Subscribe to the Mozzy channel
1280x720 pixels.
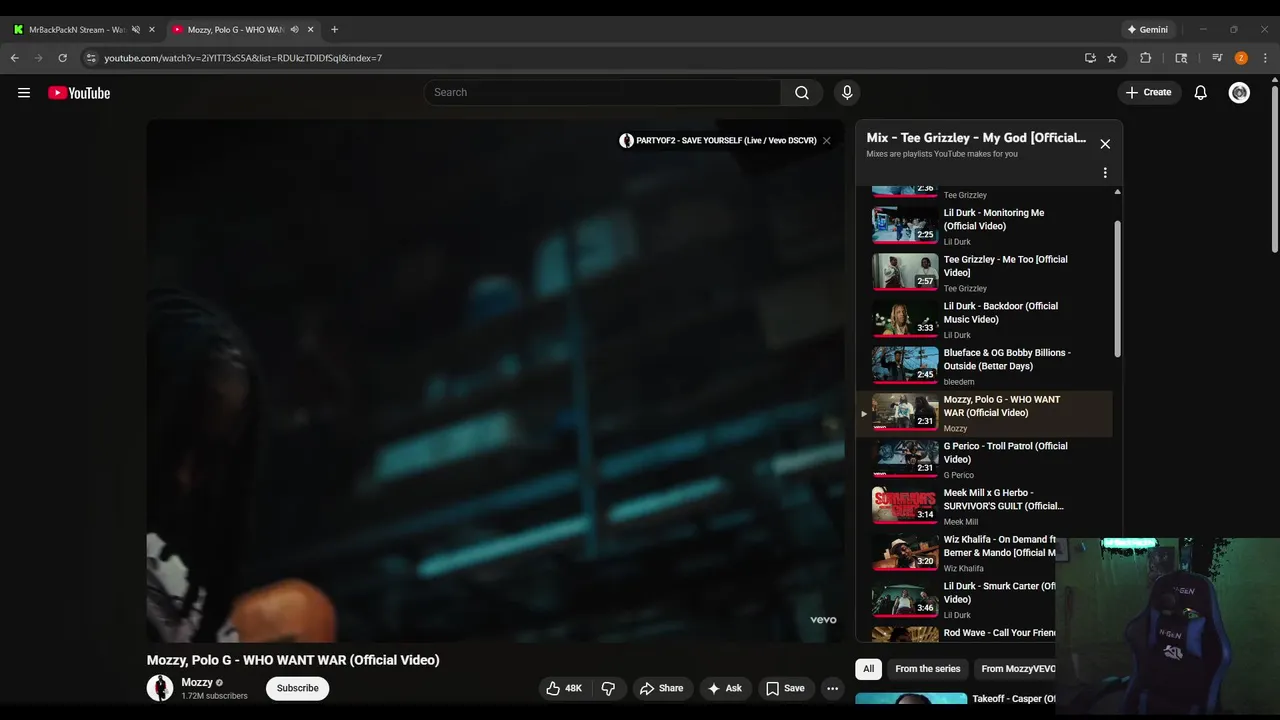tap(298, 688)
